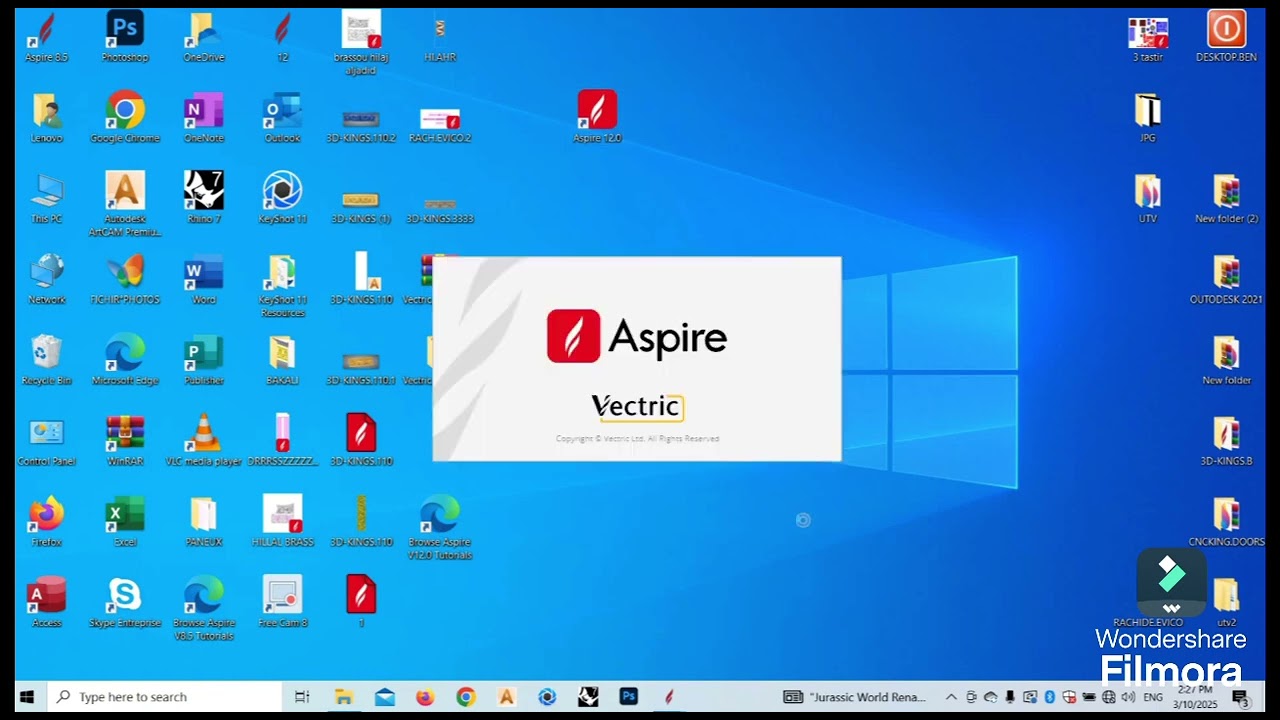Open the Publisher desktop shortcut
The height and width of the screenshot is (720, 1280).
(204, 361)
